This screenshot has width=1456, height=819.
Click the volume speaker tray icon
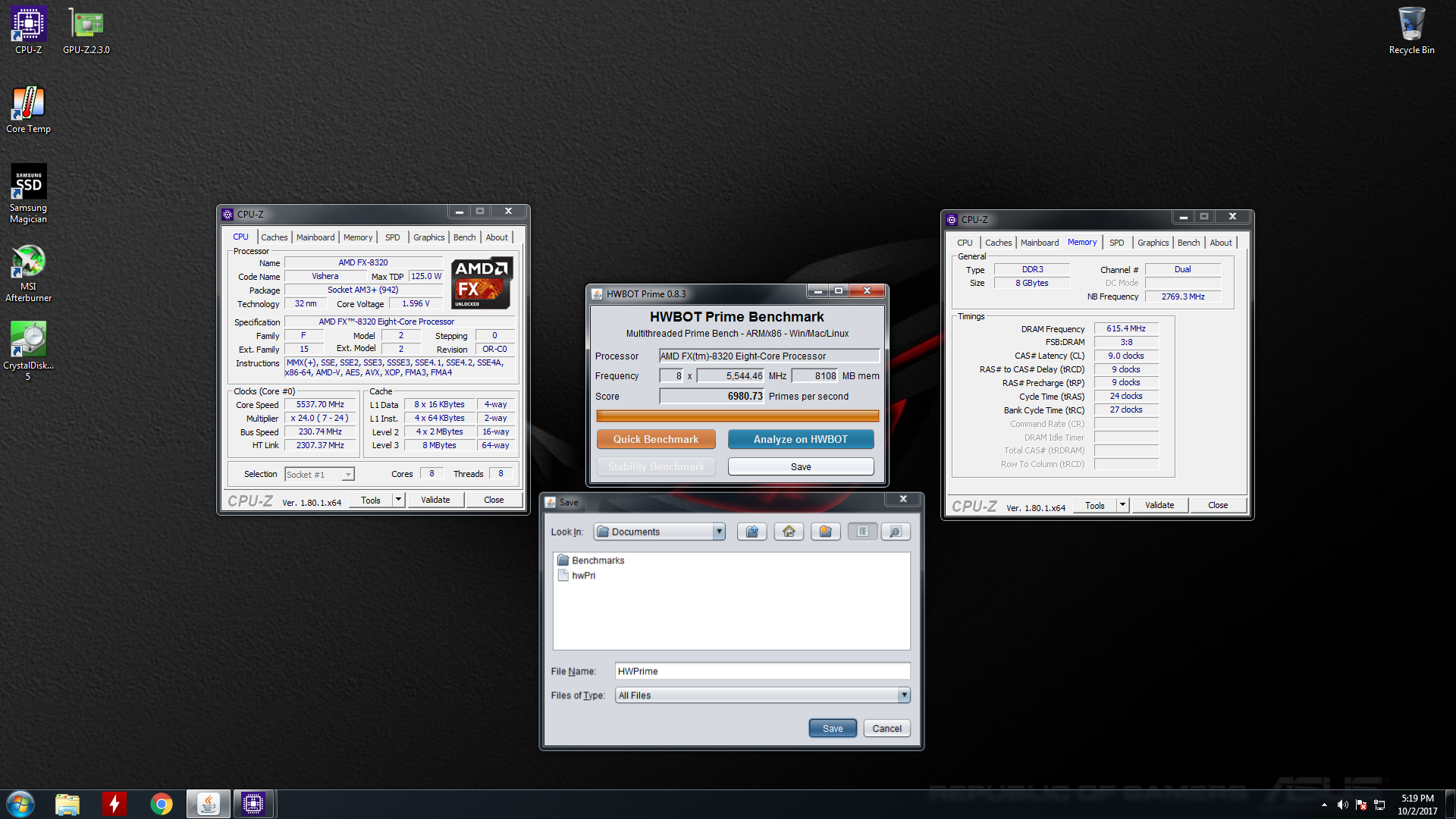pyautogui.click(x=1343, y=805)
